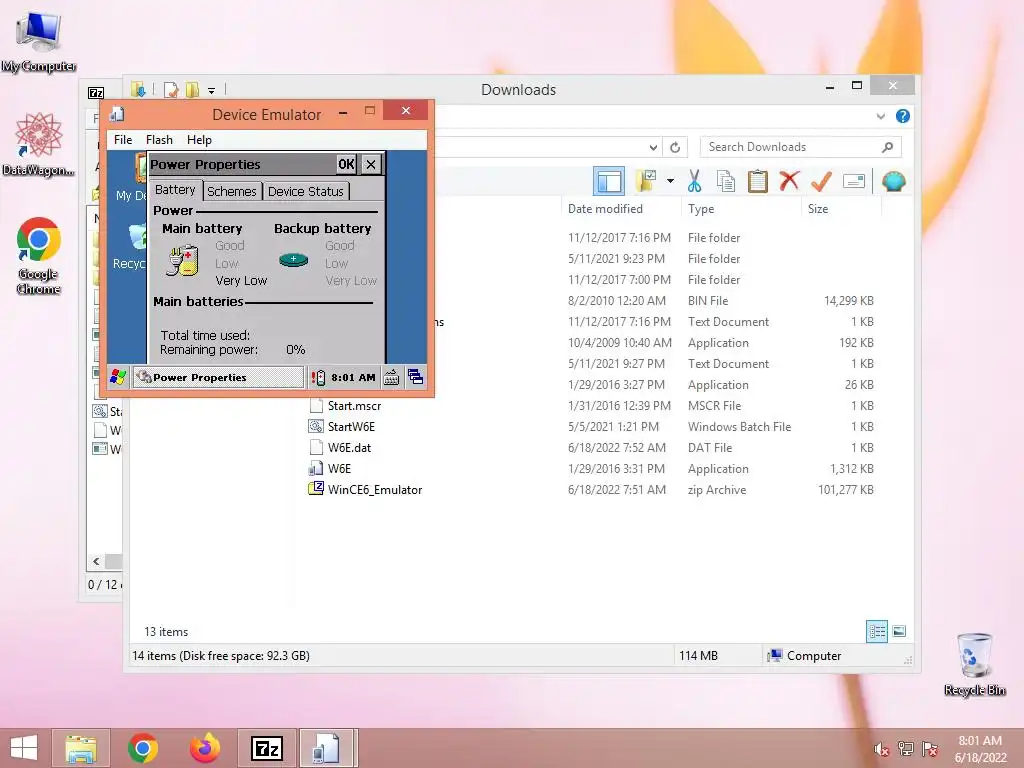The image size is (1024, 768).
Task: Select the Start.mscr file
Action: point(354,406)
